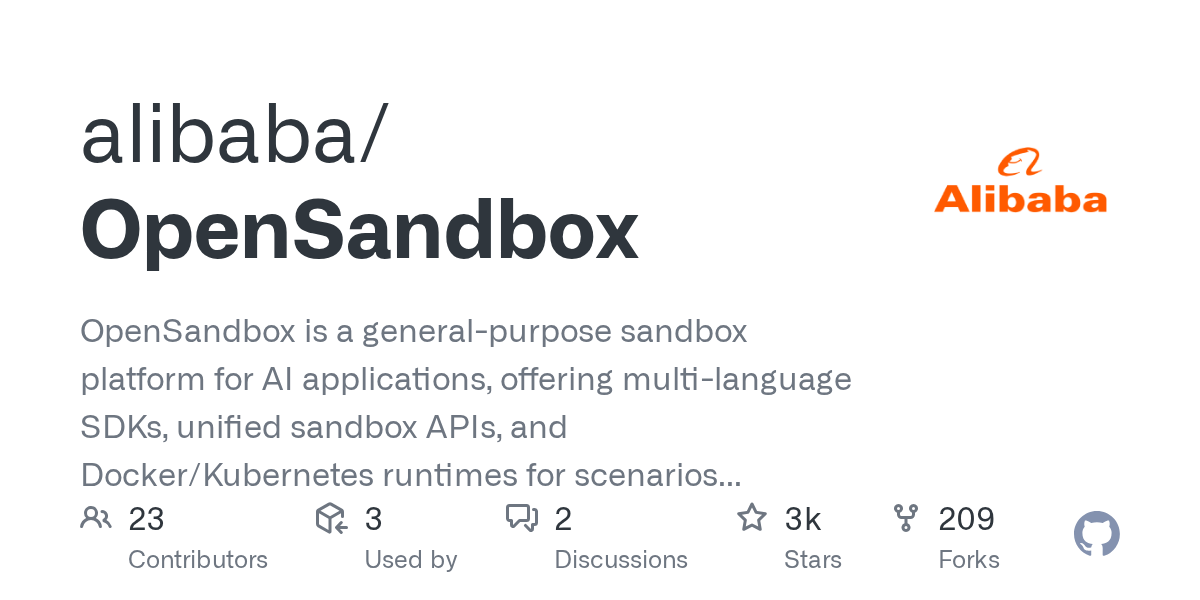This screenshot has height=600, width=1200.
Task: Click the Stars label
Action: pos(813,559)
